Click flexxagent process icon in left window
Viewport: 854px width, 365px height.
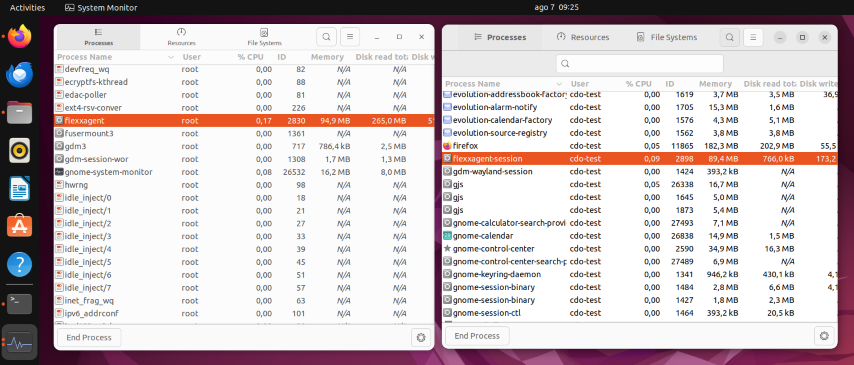(x=59, y=120)
